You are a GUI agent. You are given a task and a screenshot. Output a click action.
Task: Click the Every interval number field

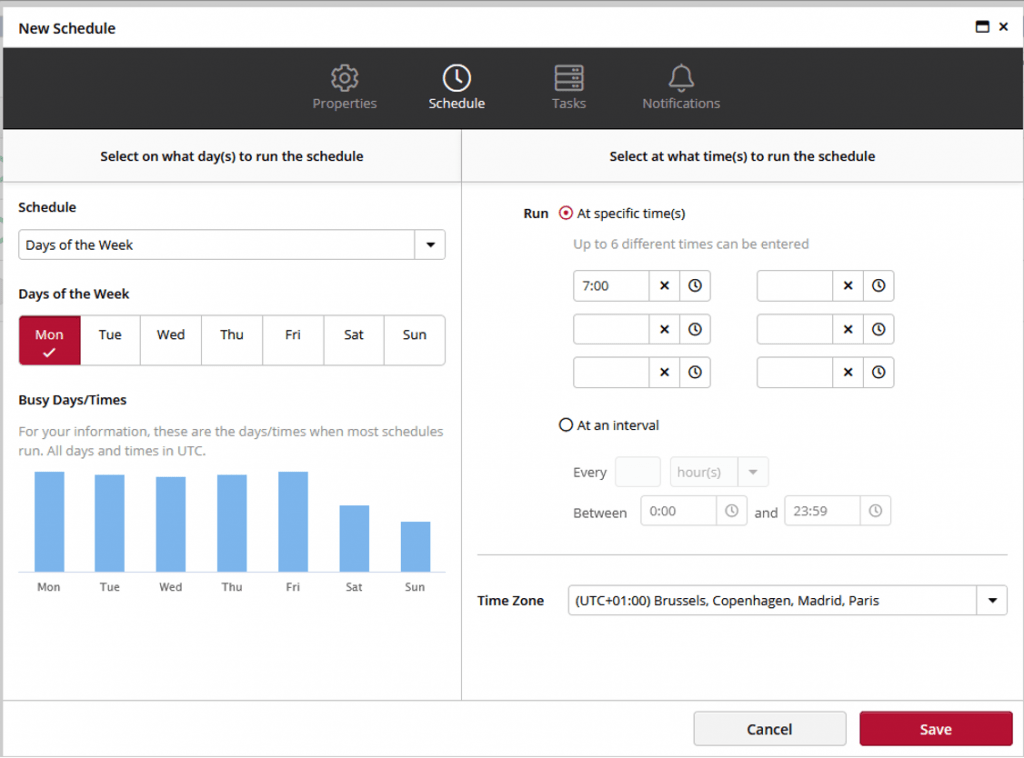click(638, 472)
